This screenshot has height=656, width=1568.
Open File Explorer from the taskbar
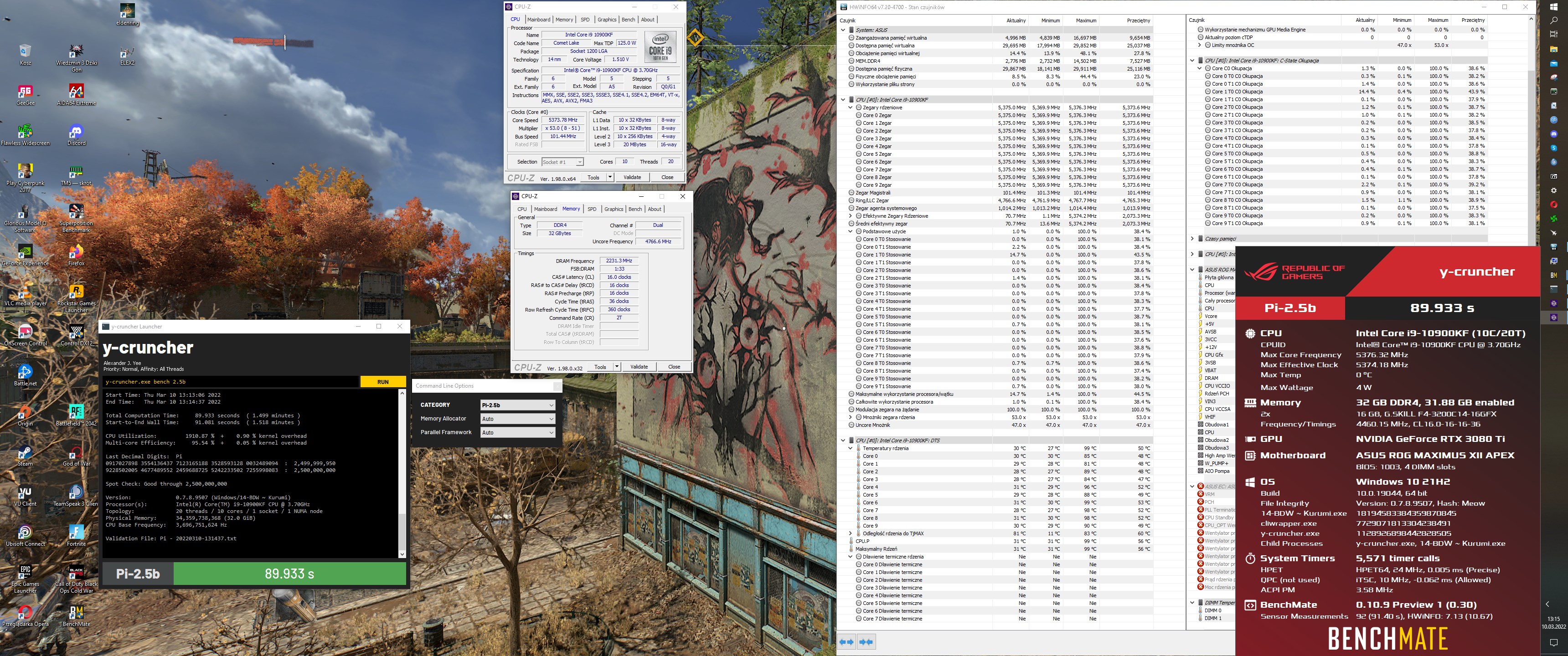pos(1553,49)
